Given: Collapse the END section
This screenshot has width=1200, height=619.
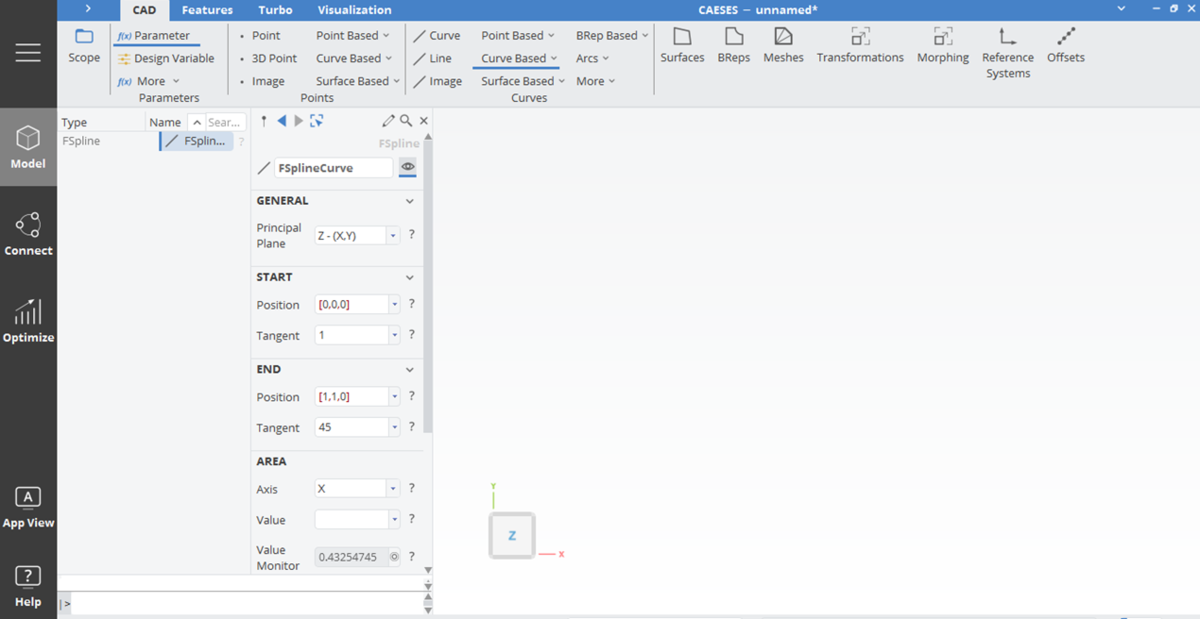Looking at the screenshot, I should [x=409, y=369].
